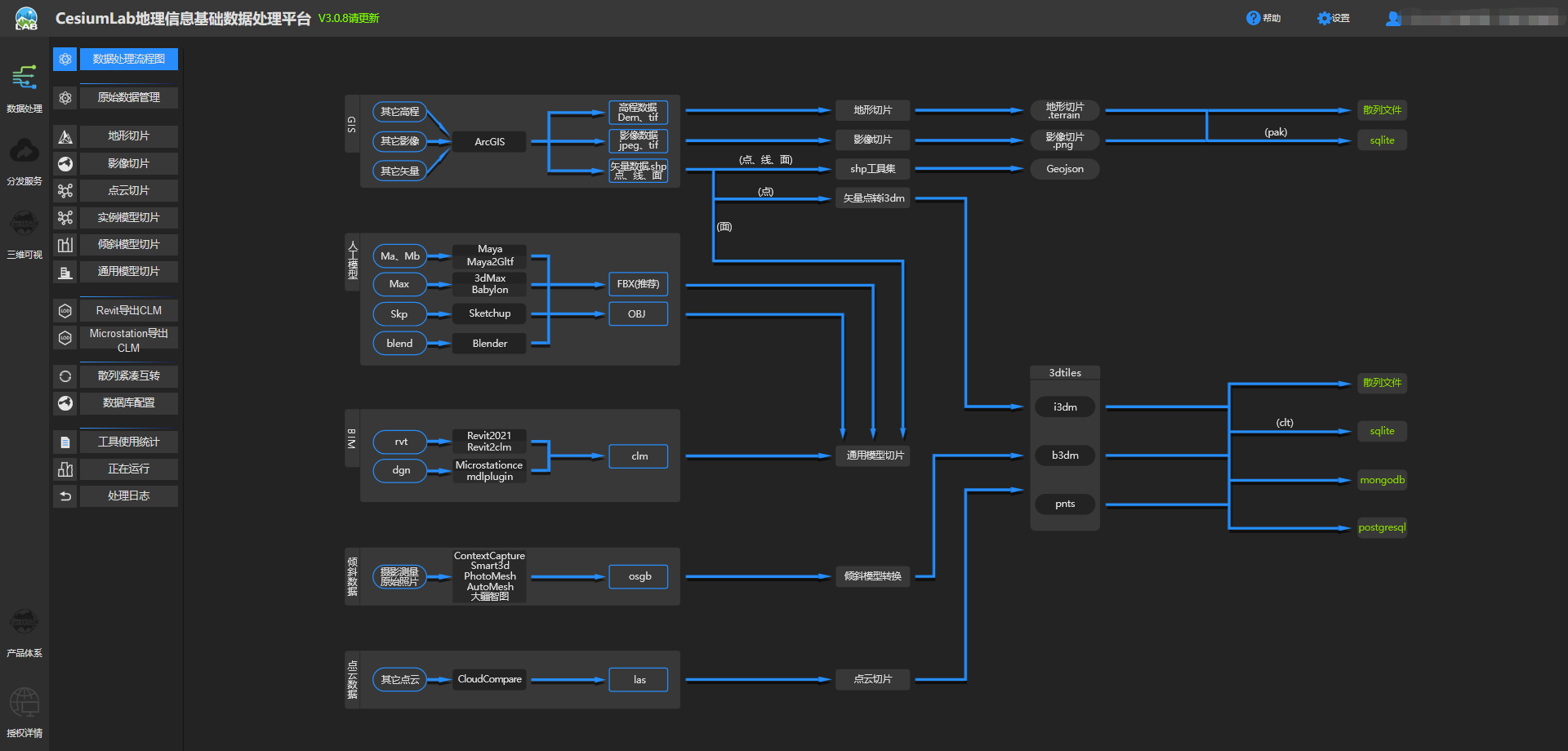Click the 影像切片 flowchart node

[873, 140]
